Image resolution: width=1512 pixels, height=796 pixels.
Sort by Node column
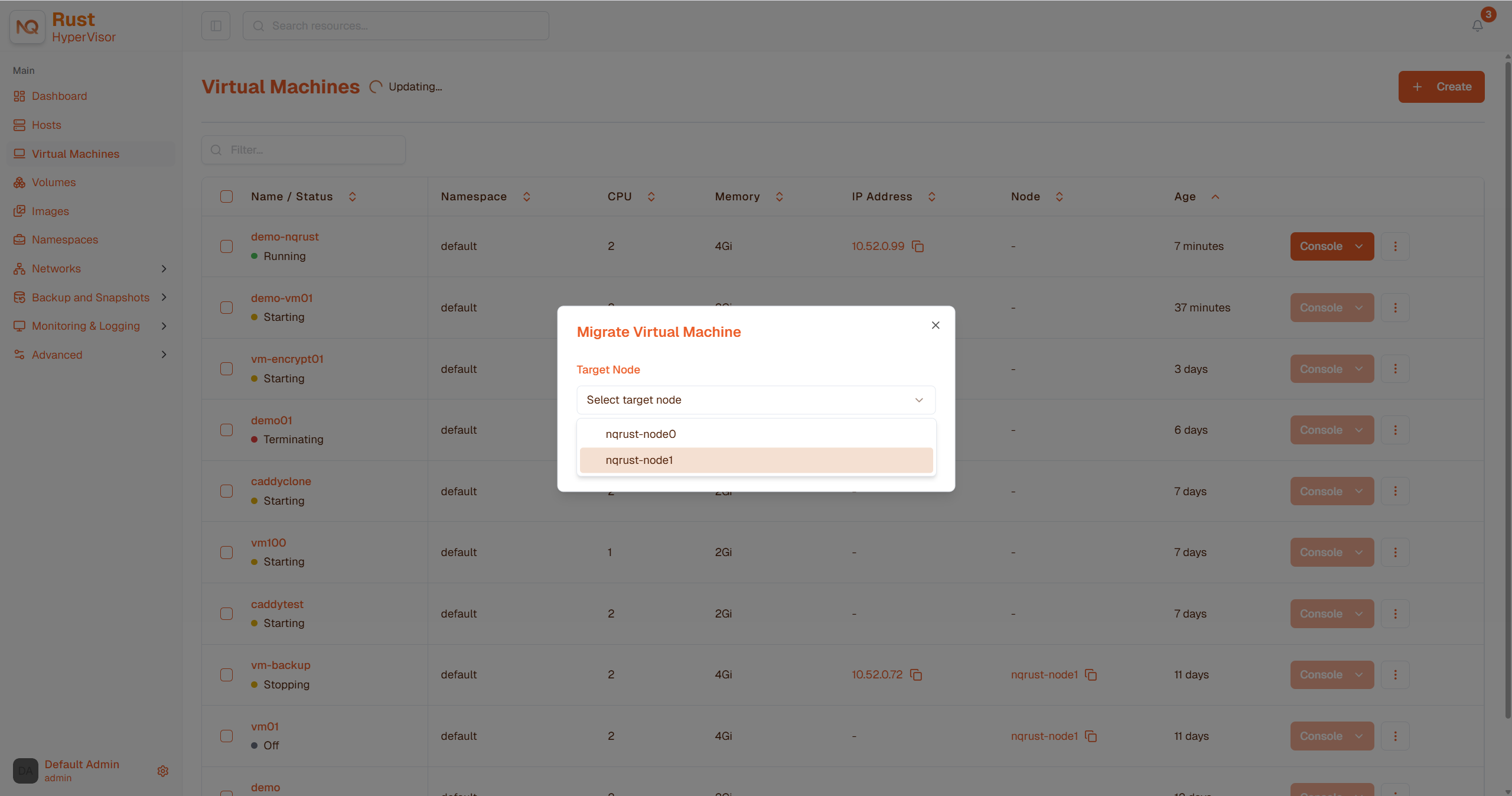(x=1059, y=197)
